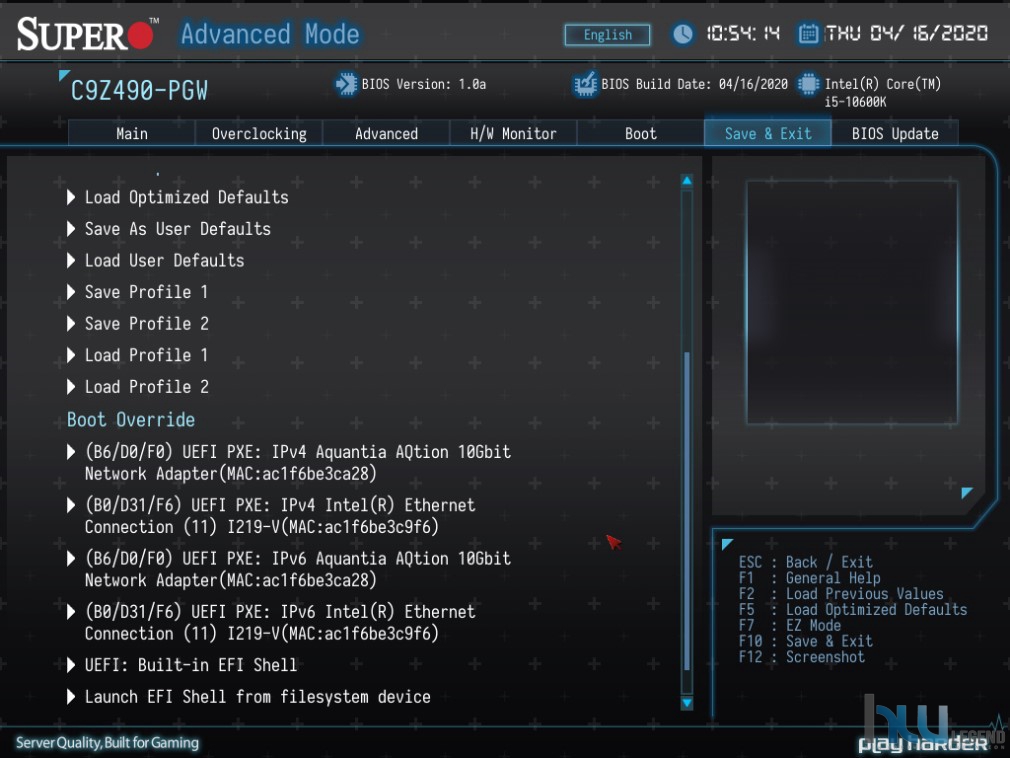
Task: Choose Save Profile 1
Action: click(147, 292)
